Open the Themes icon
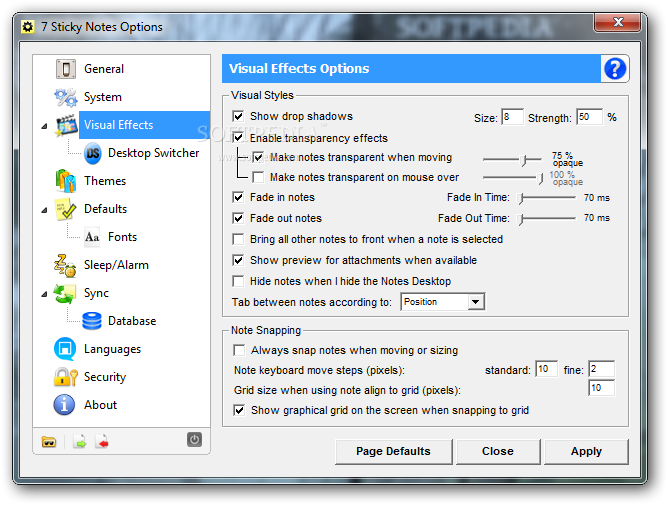 (66, 181)
